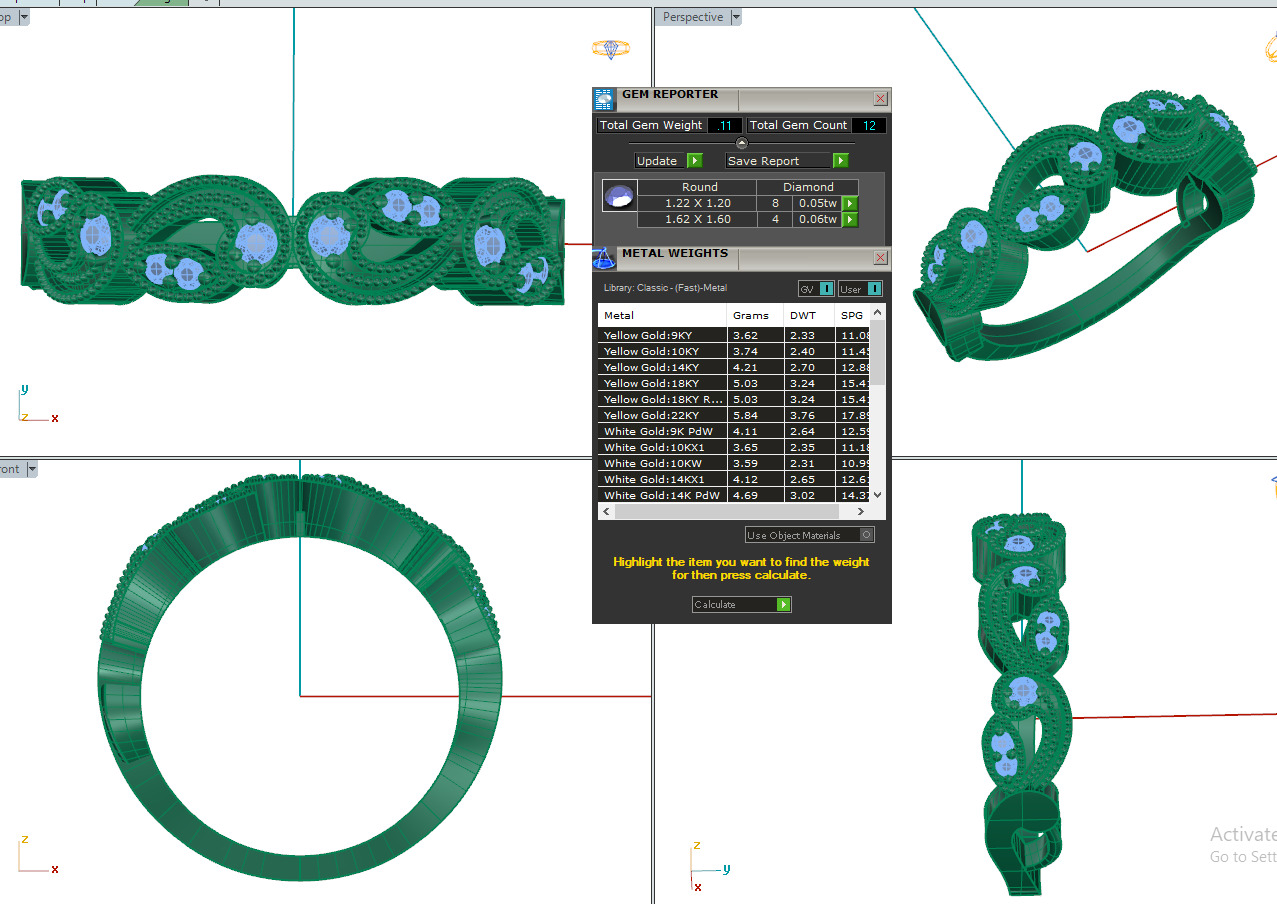1277x904 pixels.
Task: Click the Calculate button
Action: click(x=741, y=605)
